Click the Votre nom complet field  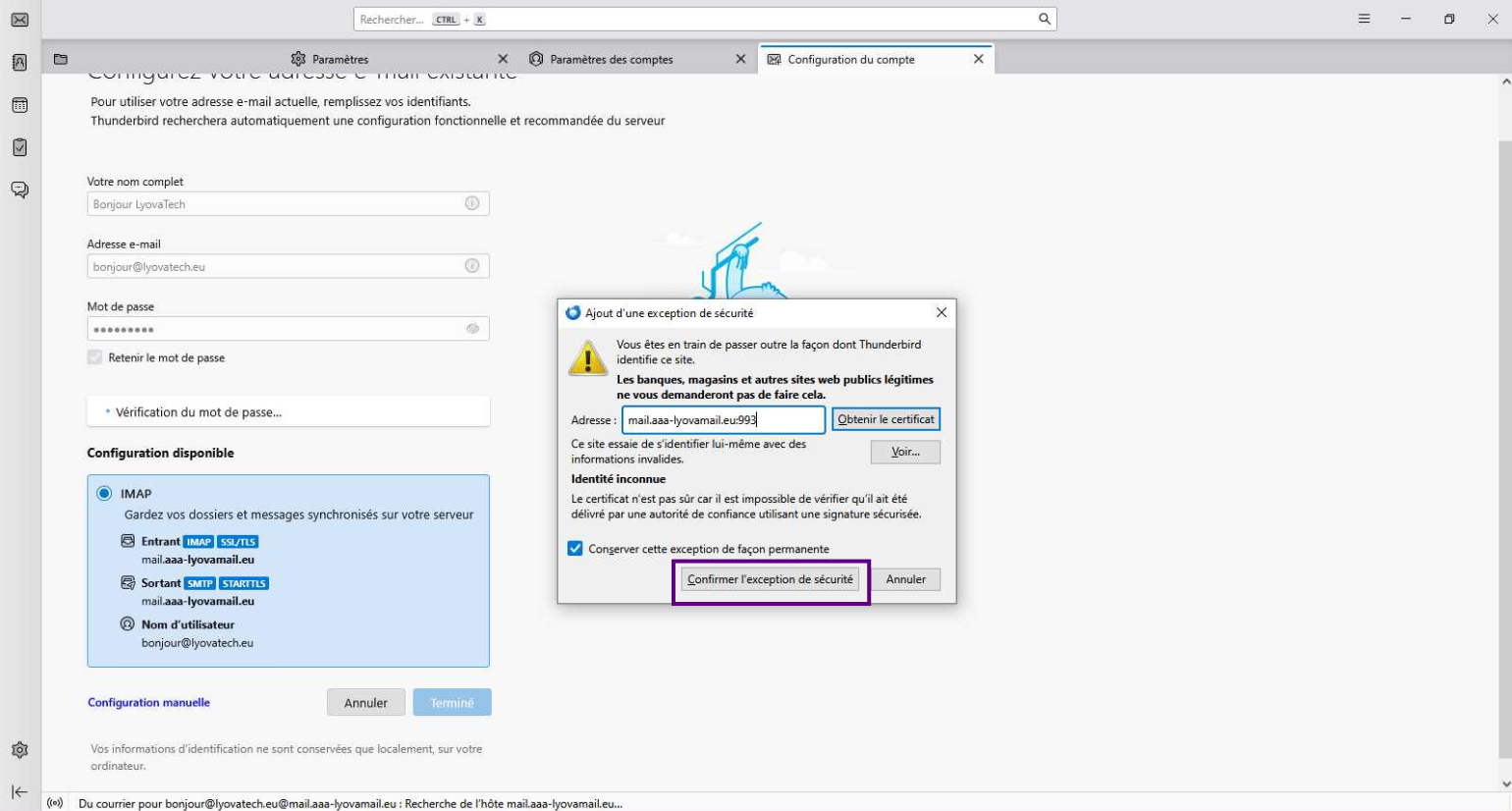pos(289,204)
